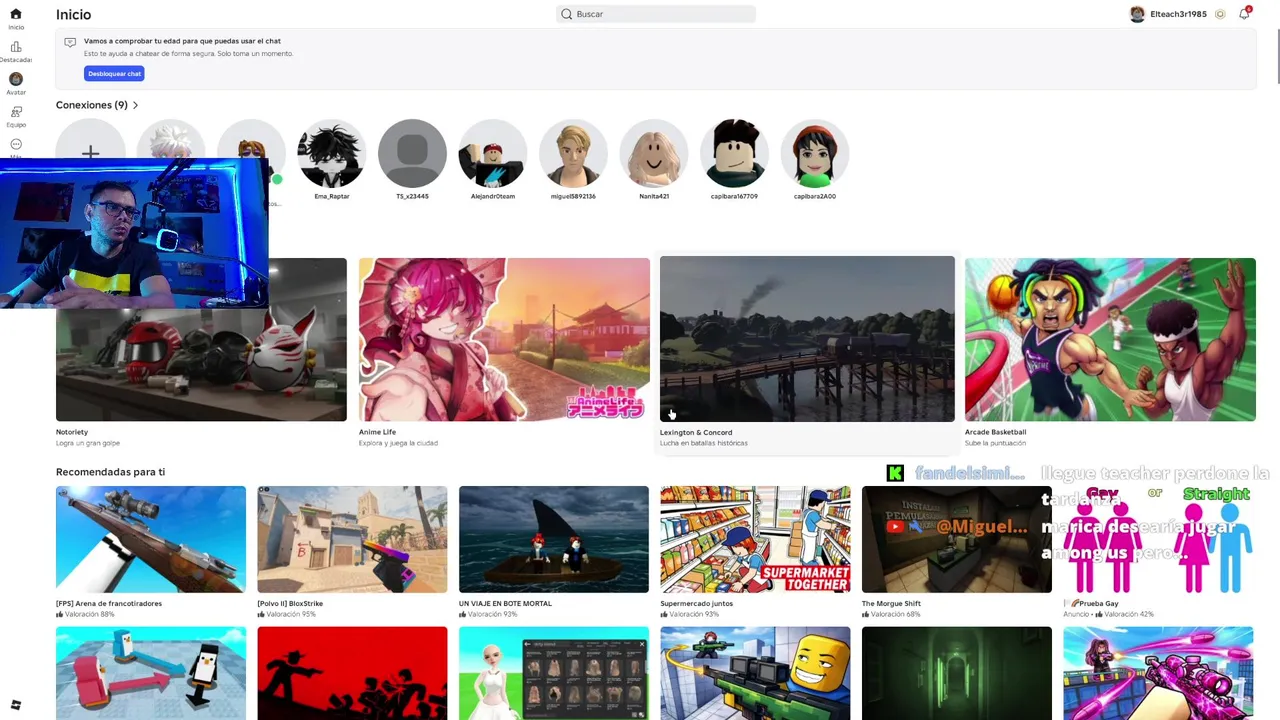Open the Más menu in the sidebar
Screen dimensions: 1280x720
(x=15, y=147)
